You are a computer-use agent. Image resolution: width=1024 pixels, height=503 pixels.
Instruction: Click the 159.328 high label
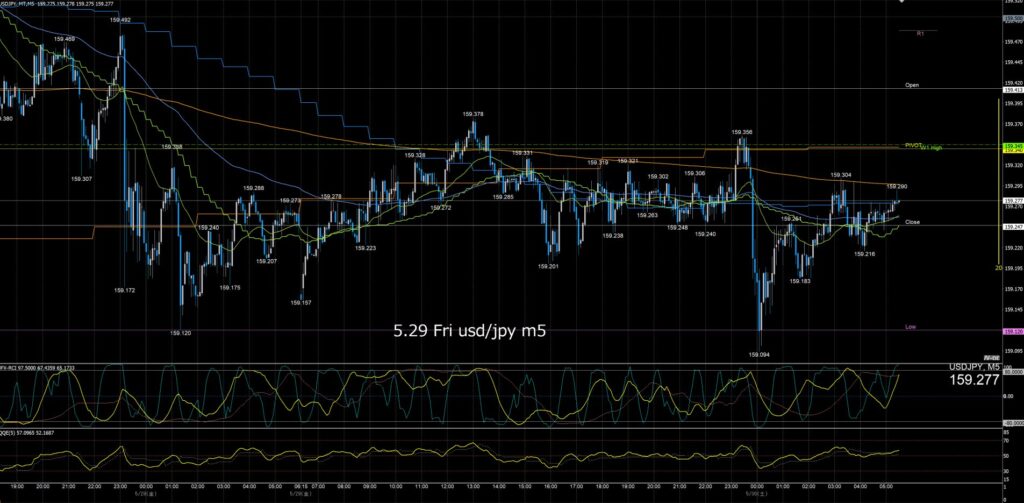point(415,155)
